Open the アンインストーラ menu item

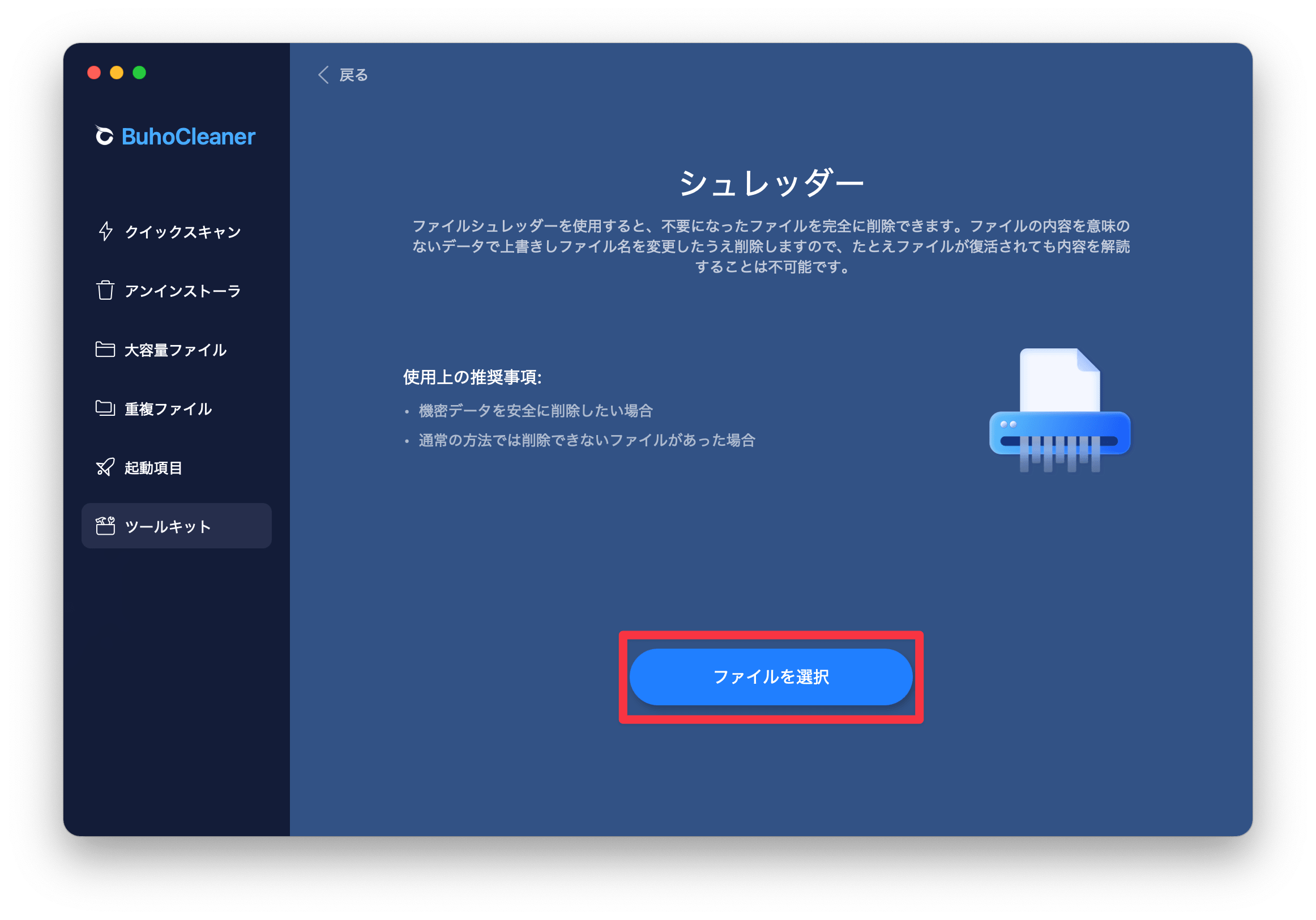[177, 290]
